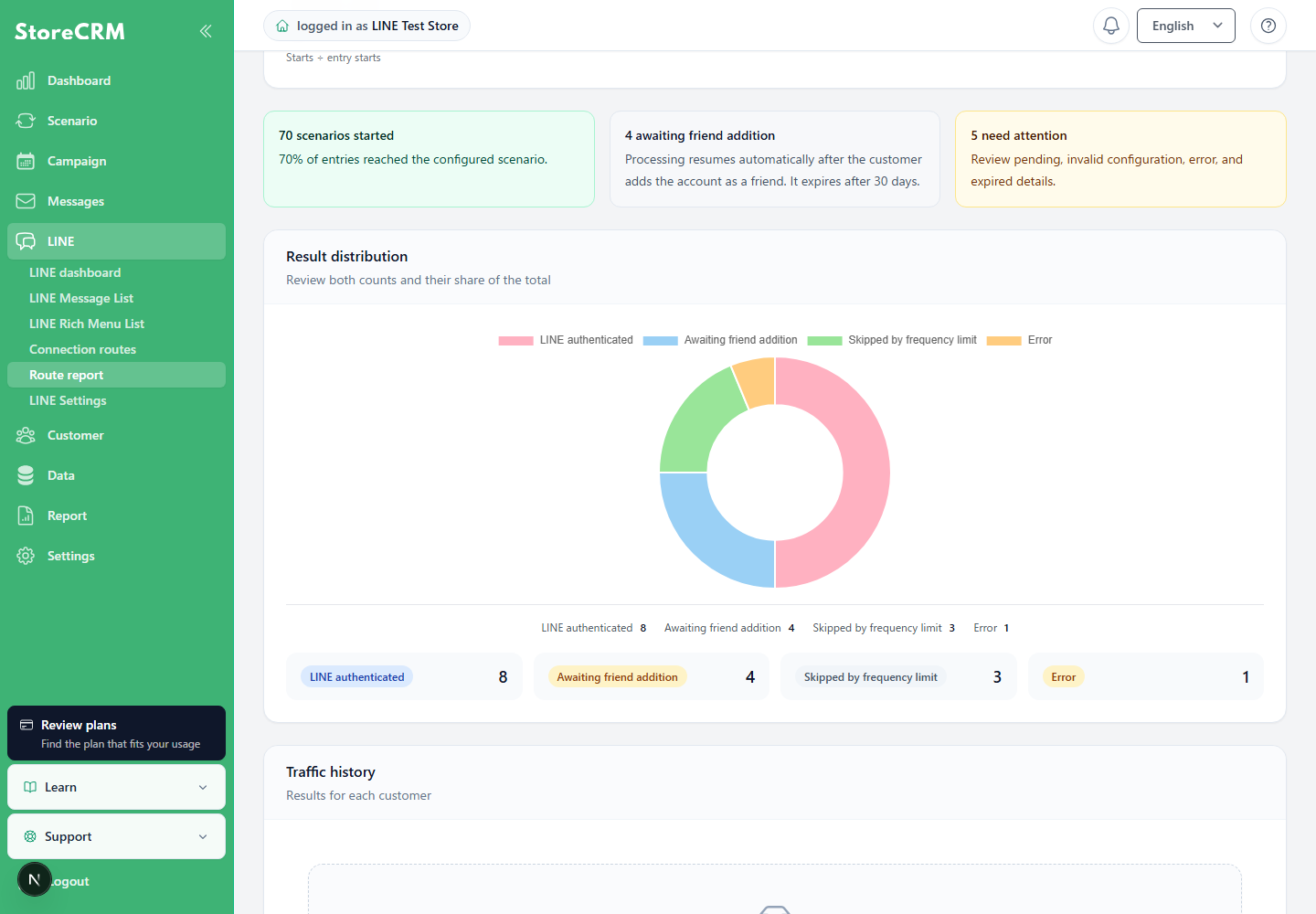This screenshot has width=1316, height=914.
Task: Open Report menu item
Action: click(x=116, y=515)
